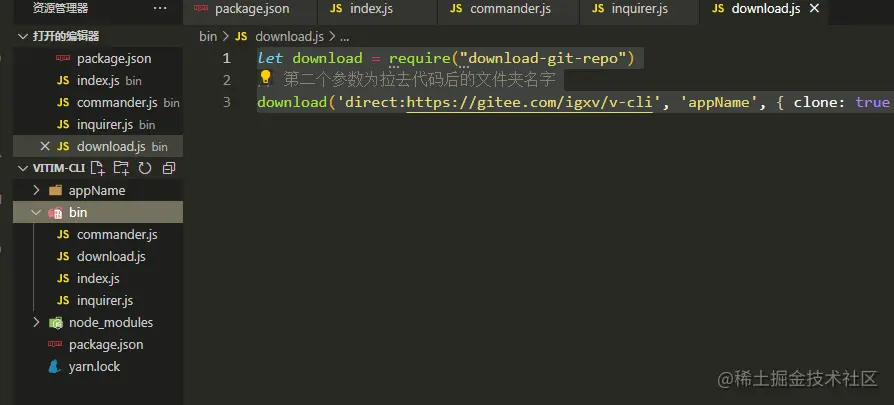Image resolution: width=894 pixels, height=405 pixels.
Task: Open commander.js bin in open editors list
Action: 98,103
